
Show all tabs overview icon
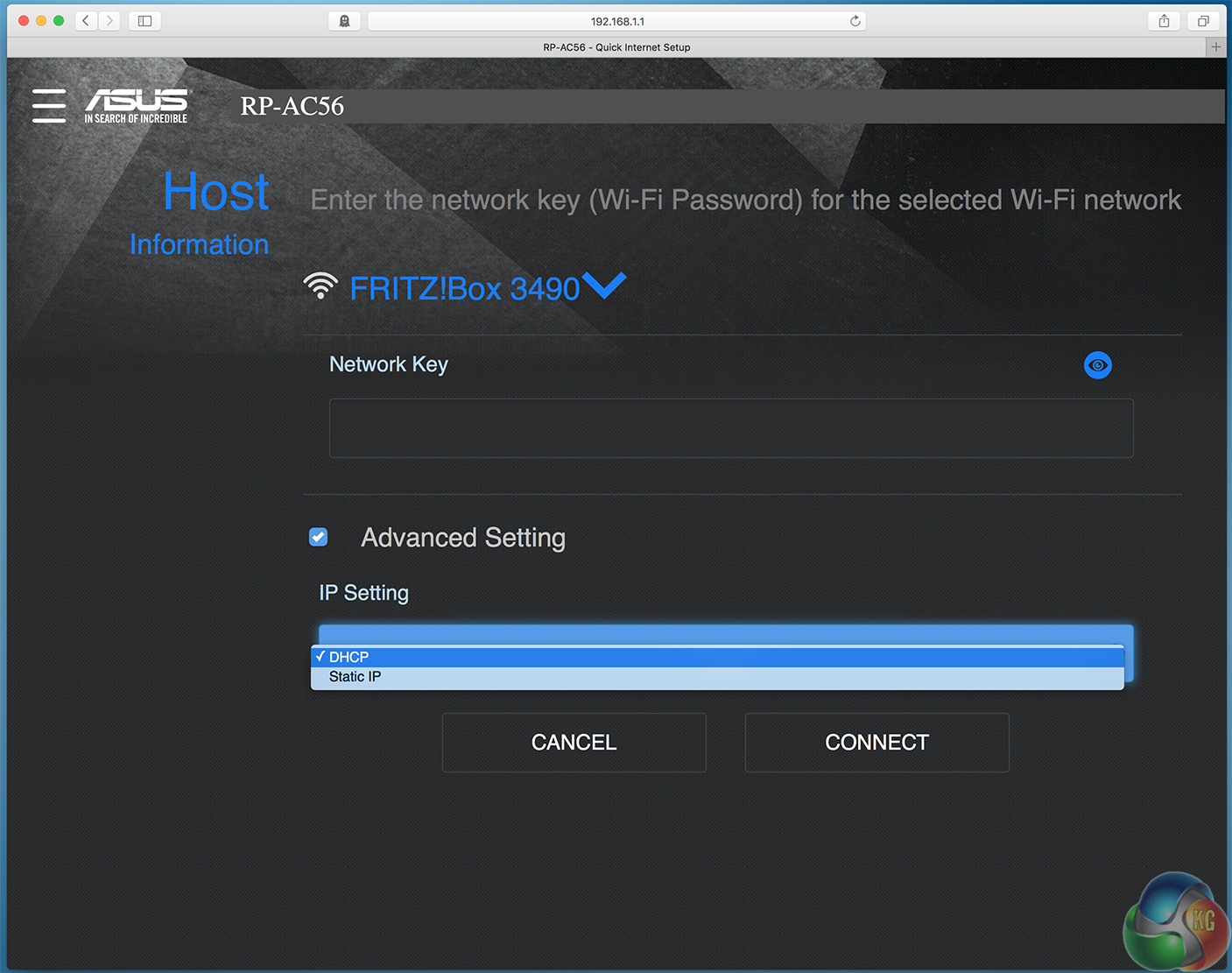click(1203, 21)
